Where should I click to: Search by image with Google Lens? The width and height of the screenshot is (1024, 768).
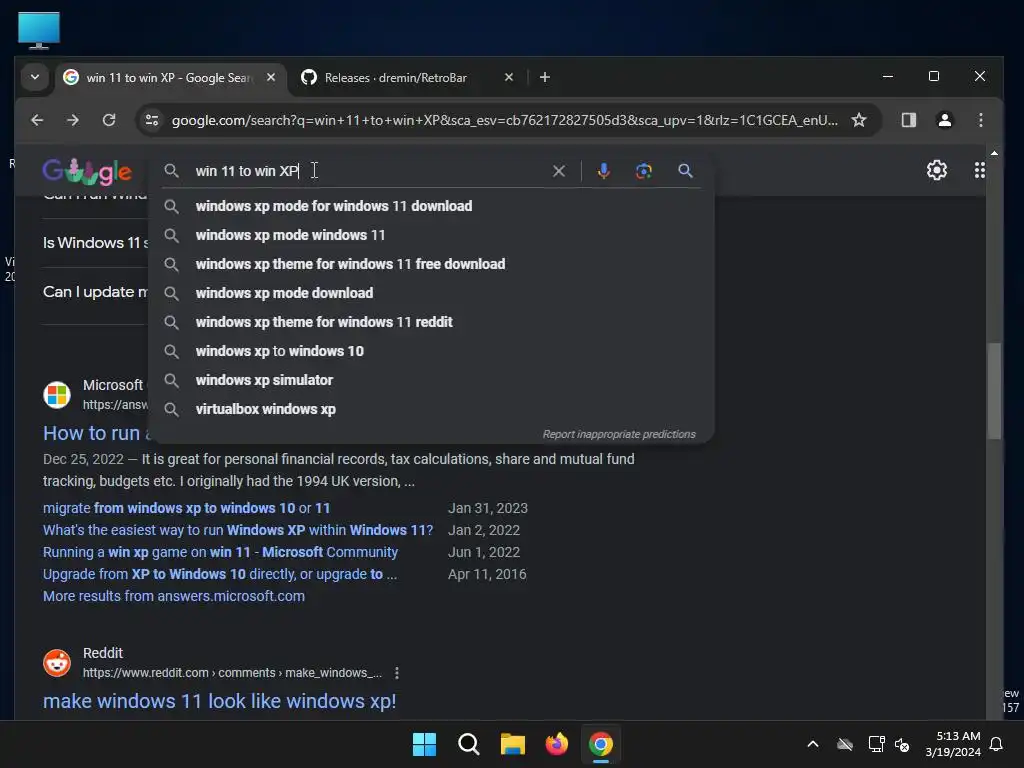tap(643, 171)
